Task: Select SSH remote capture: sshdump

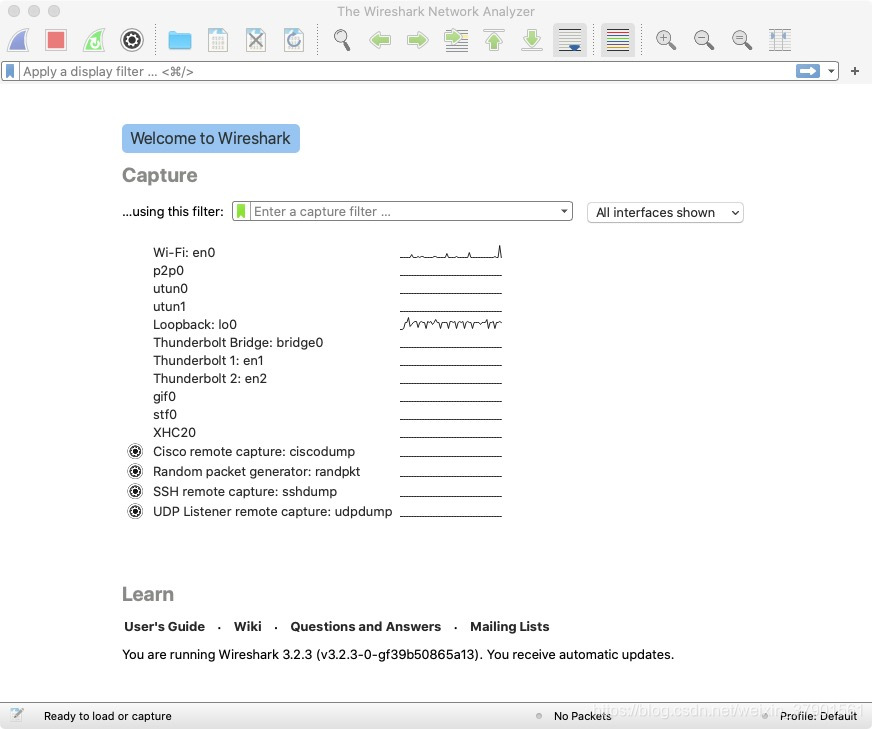Action: click(x=245, y=492)
